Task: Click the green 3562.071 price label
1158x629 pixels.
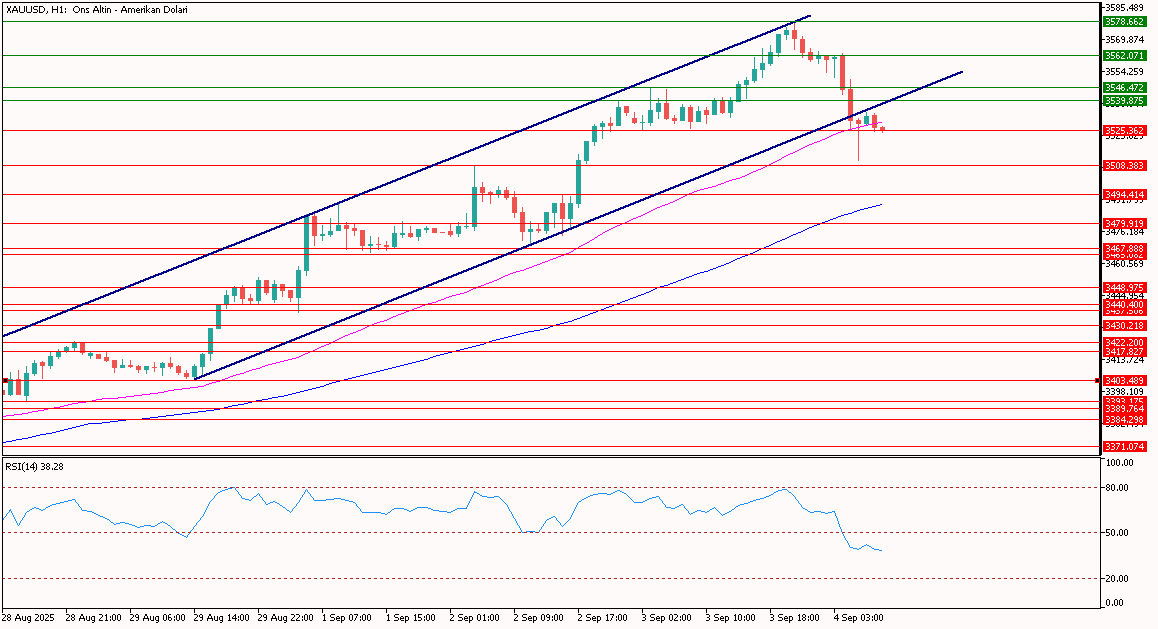Action: pos(1125,55)
